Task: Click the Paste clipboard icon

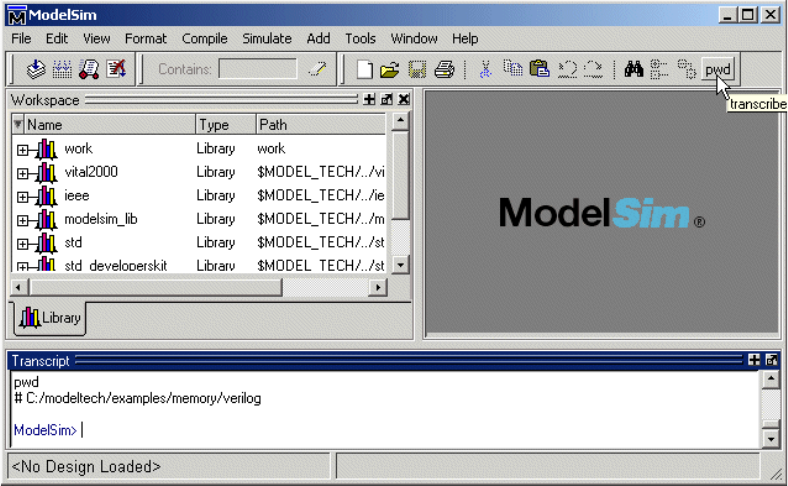Action: tap(540, 68)
